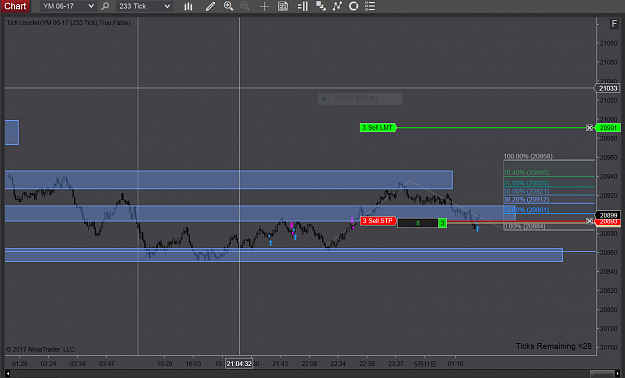
Task: Click the greyed zoom out magnifier
Action: coord(245,6)
